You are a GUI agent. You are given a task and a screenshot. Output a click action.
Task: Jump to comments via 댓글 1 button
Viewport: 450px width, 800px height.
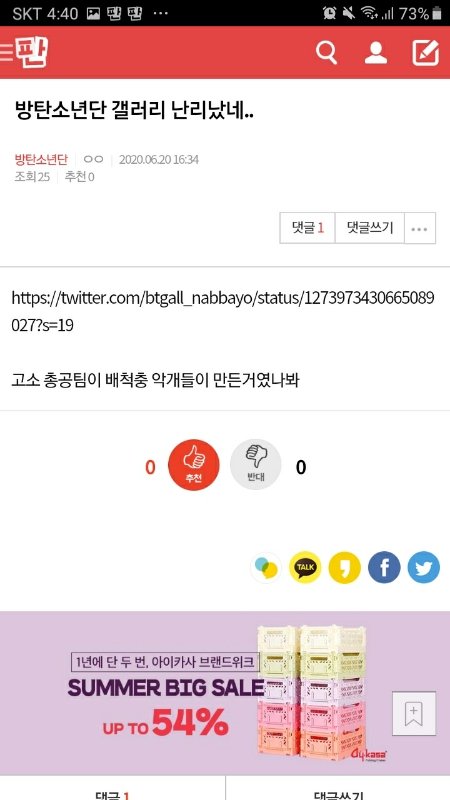click(x=308, y=228)
